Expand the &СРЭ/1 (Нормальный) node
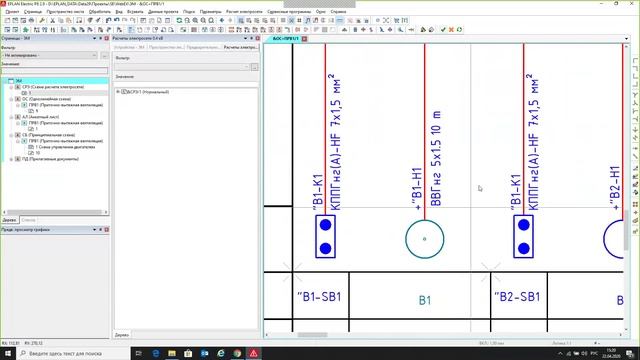This screenshot has width=640, height=360. (118, 92)
